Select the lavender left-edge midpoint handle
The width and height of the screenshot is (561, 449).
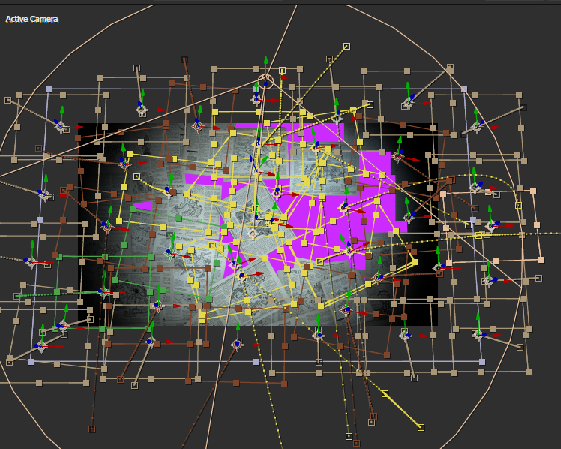[x=40, y=219]
